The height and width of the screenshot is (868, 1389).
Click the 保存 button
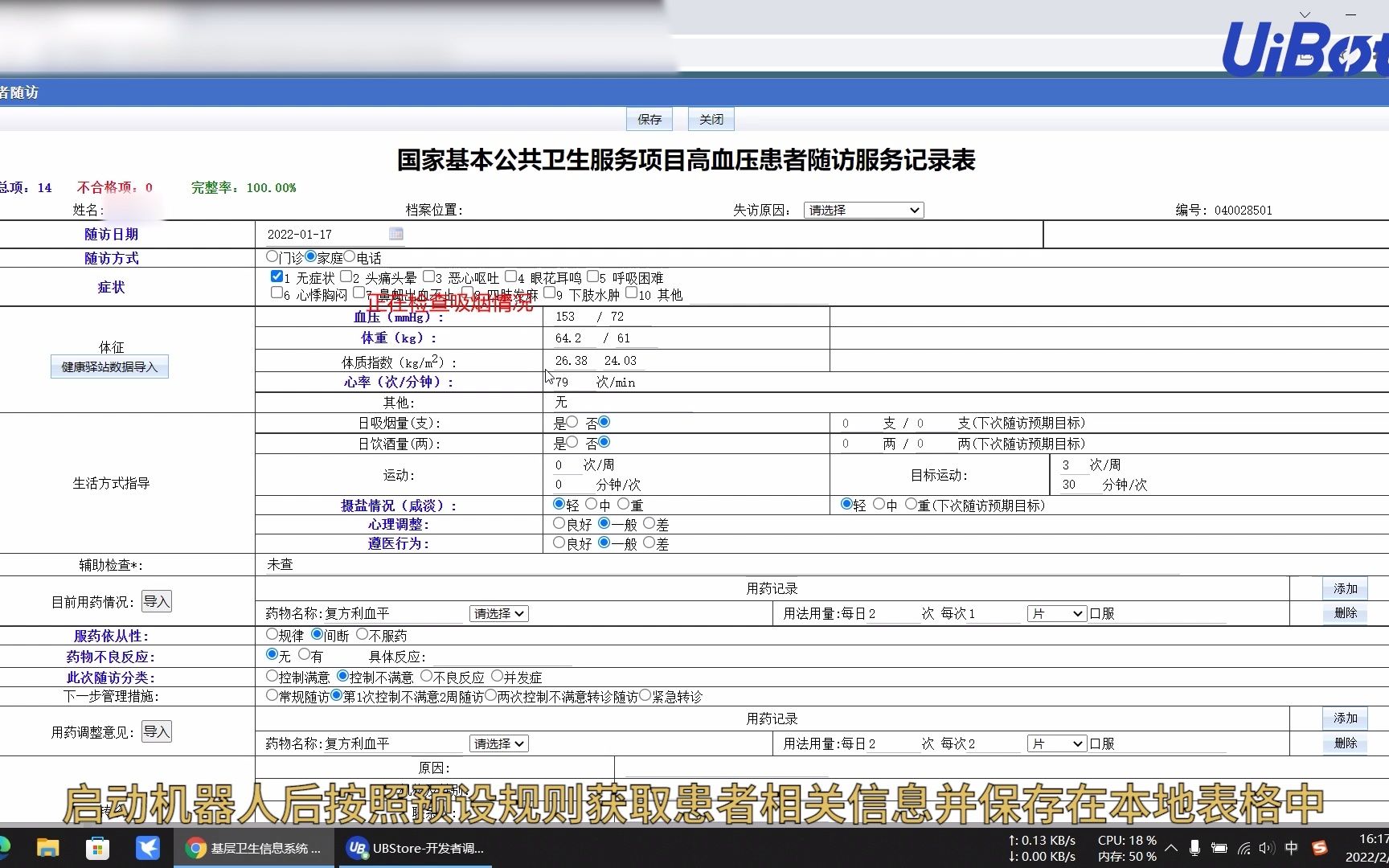649,119
